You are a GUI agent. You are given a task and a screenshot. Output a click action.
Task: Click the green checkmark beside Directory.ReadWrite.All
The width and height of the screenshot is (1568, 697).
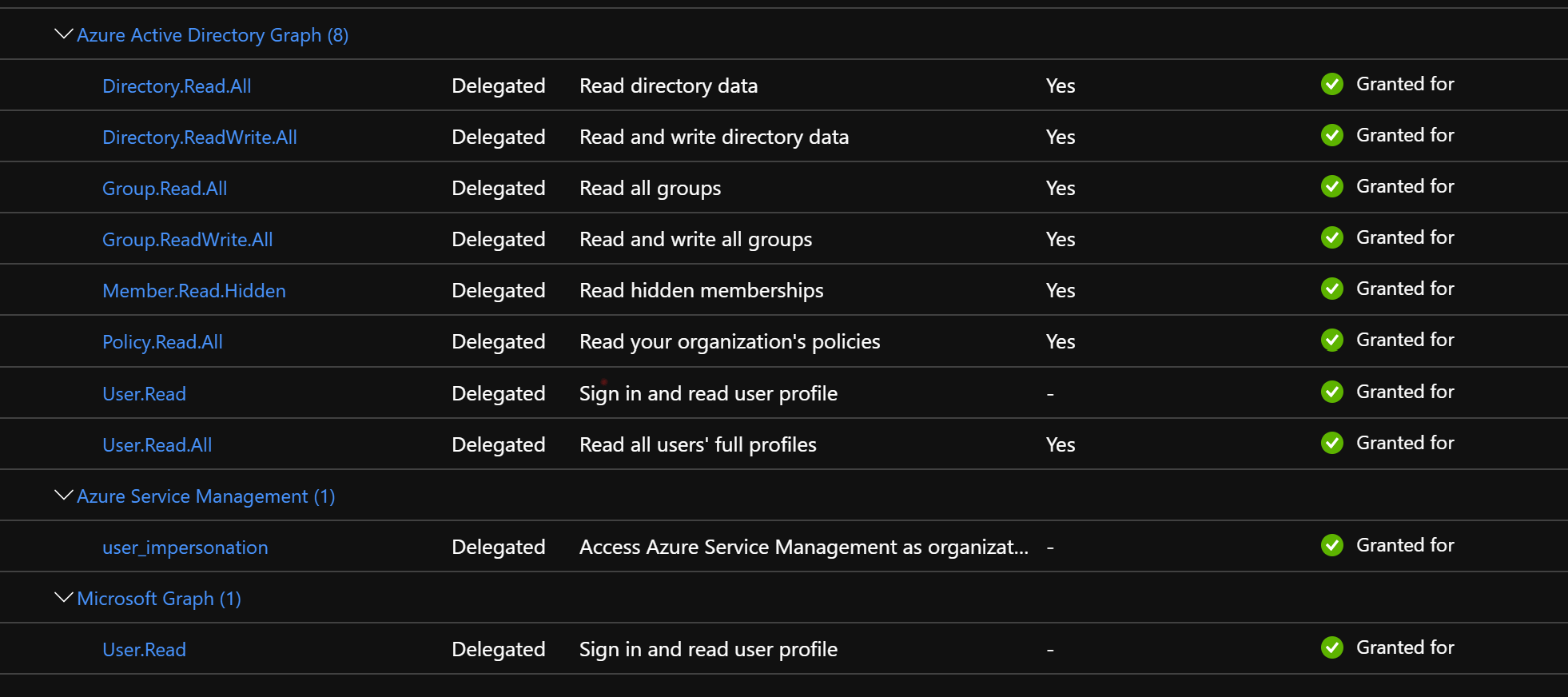[x=1332, y=135]
